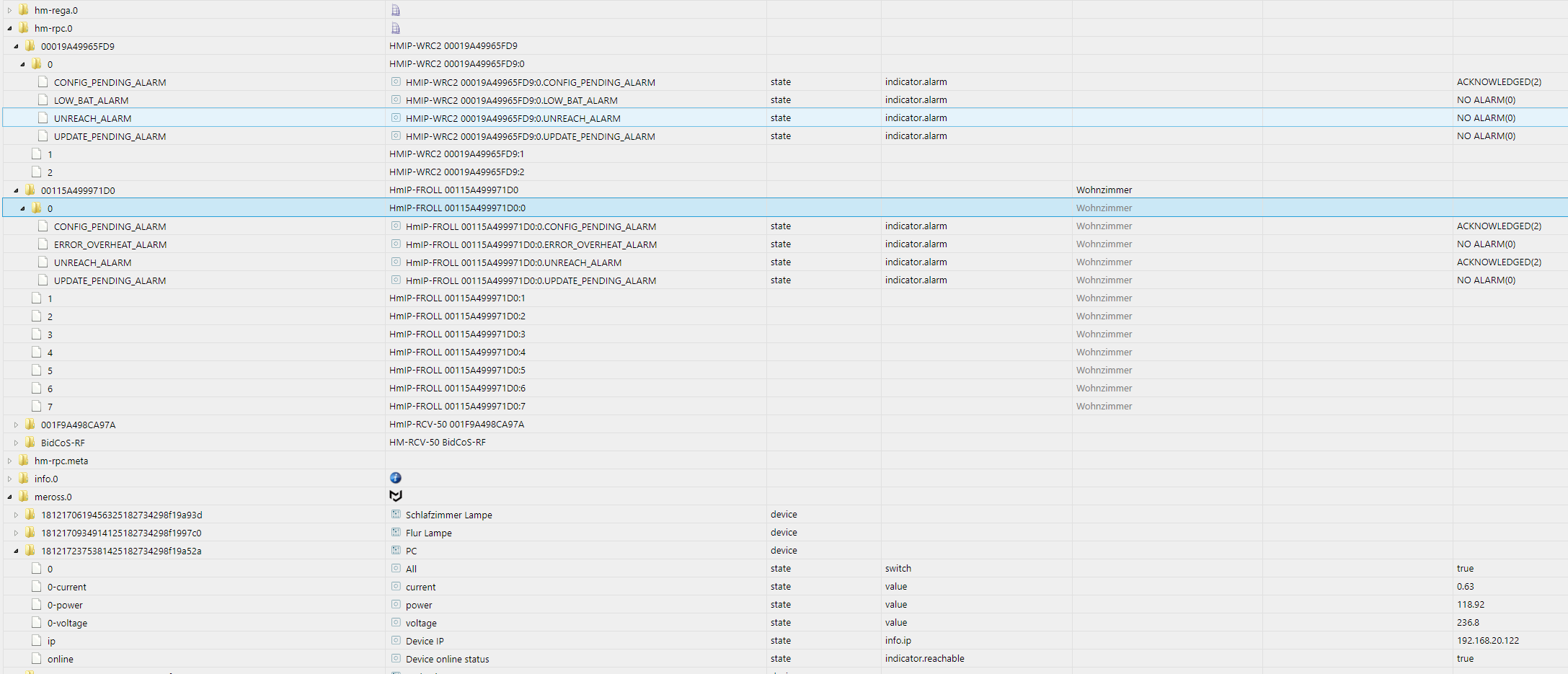Expand the Flur Lampe device node
The height and width of the screenshot is (674, 1568).
(x=17, y=533)
